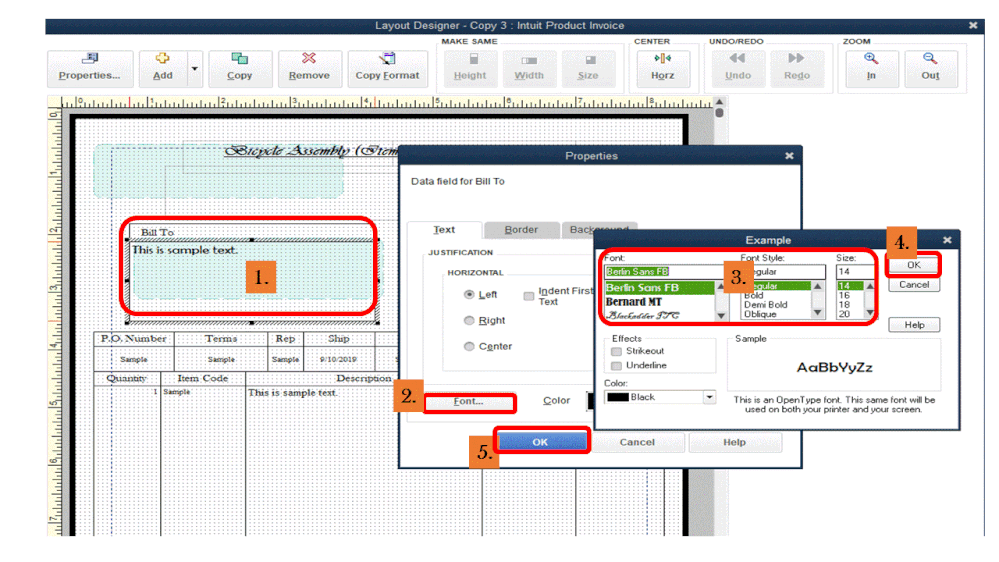
Task: Open the Properties toolbar button
Action: [90, 68]
